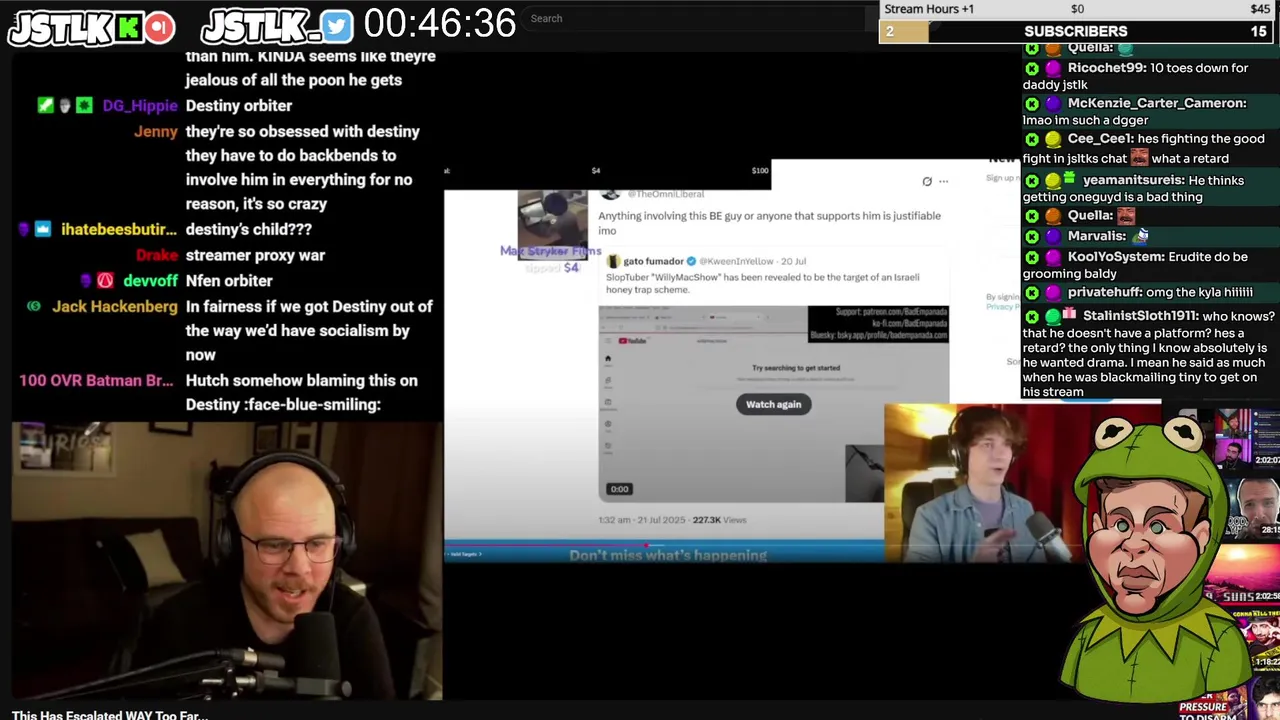Click username Drake in left chat
The height and width of the screenshot is (720, 1280).
point(157,255)
